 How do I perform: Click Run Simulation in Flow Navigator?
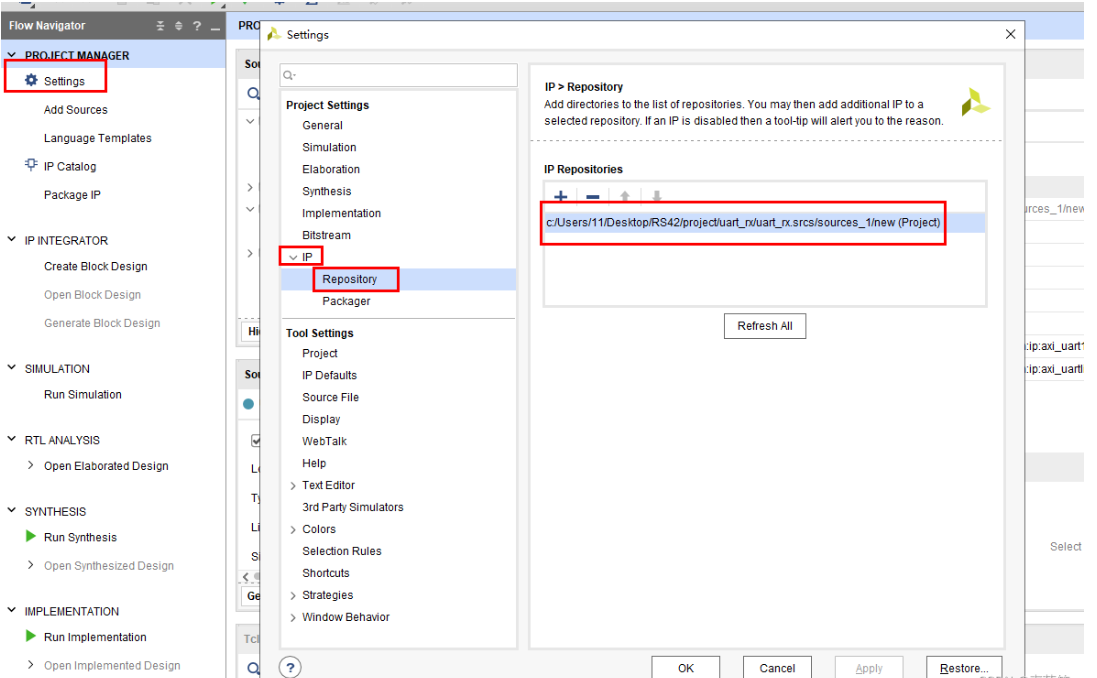(x=83, y=394)
